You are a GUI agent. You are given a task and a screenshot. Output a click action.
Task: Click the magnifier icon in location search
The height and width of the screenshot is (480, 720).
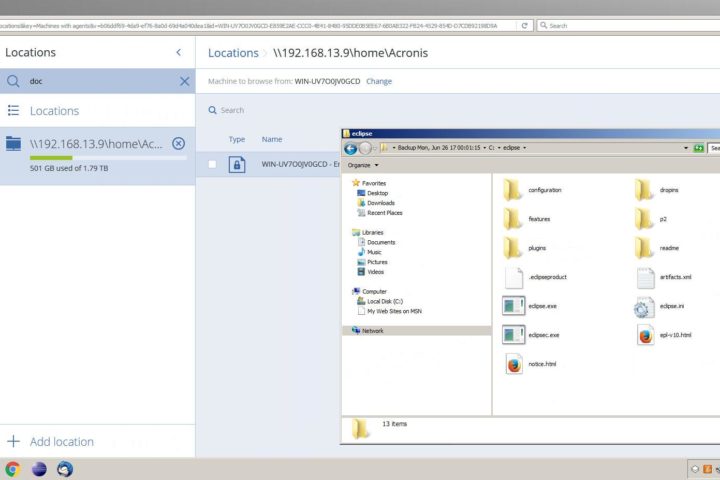pos(13,81)
